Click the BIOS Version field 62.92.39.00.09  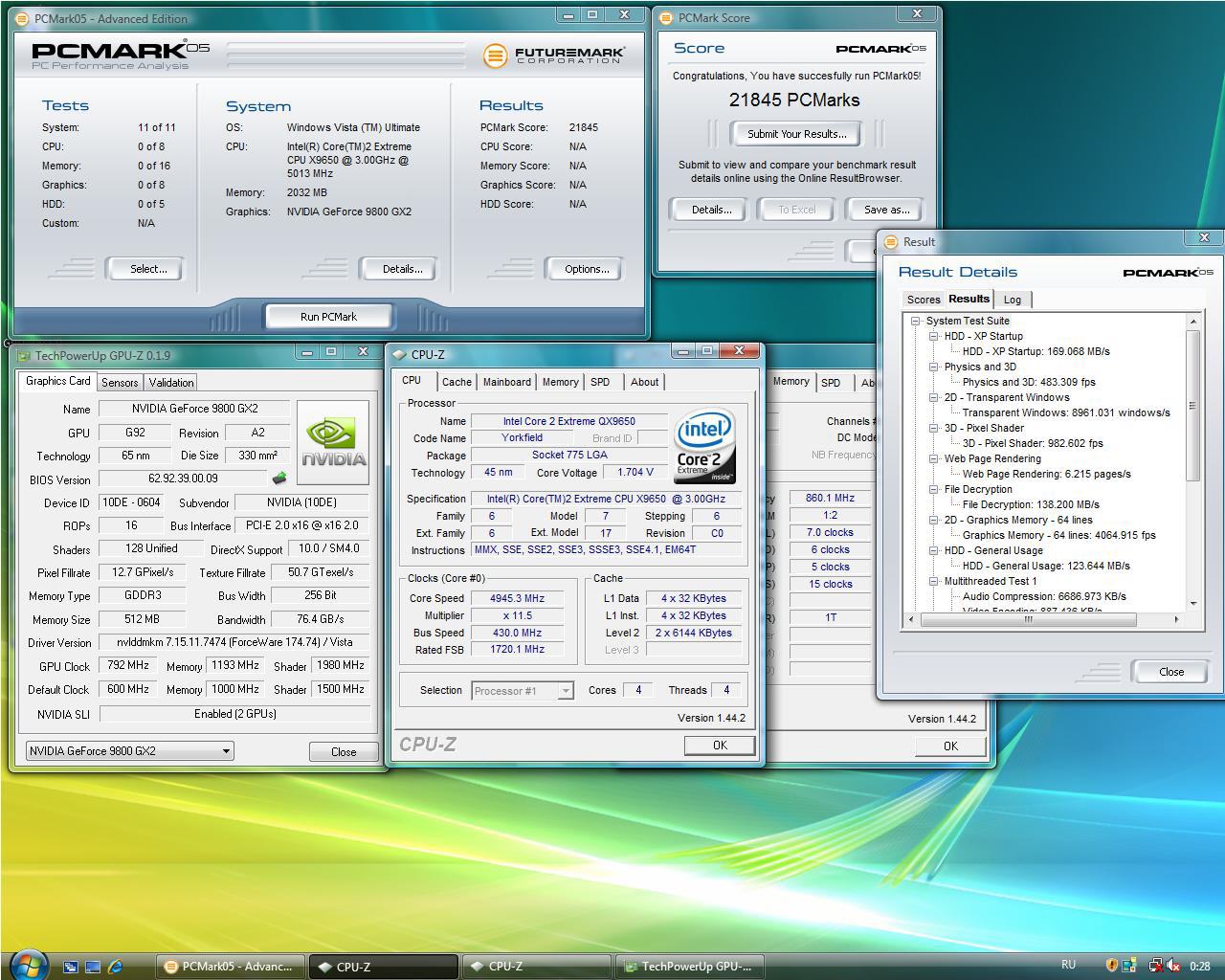(183, 479)
